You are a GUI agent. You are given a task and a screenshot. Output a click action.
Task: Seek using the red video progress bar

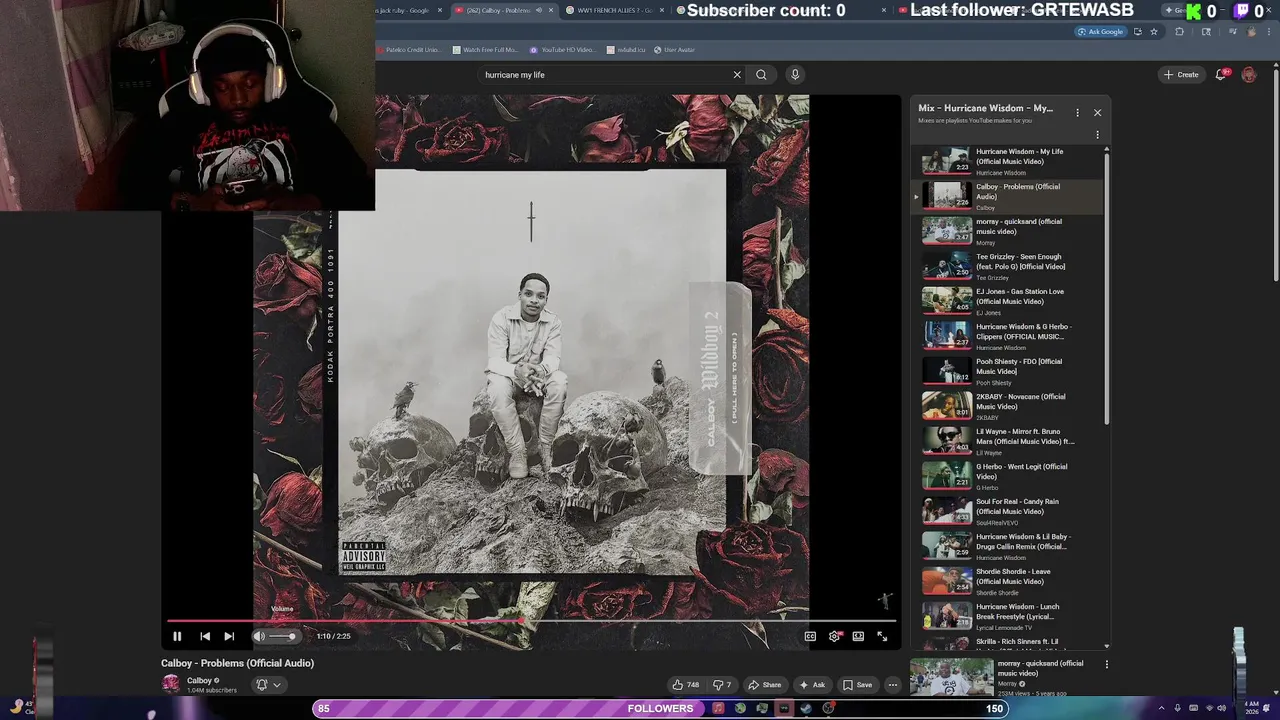531,621
